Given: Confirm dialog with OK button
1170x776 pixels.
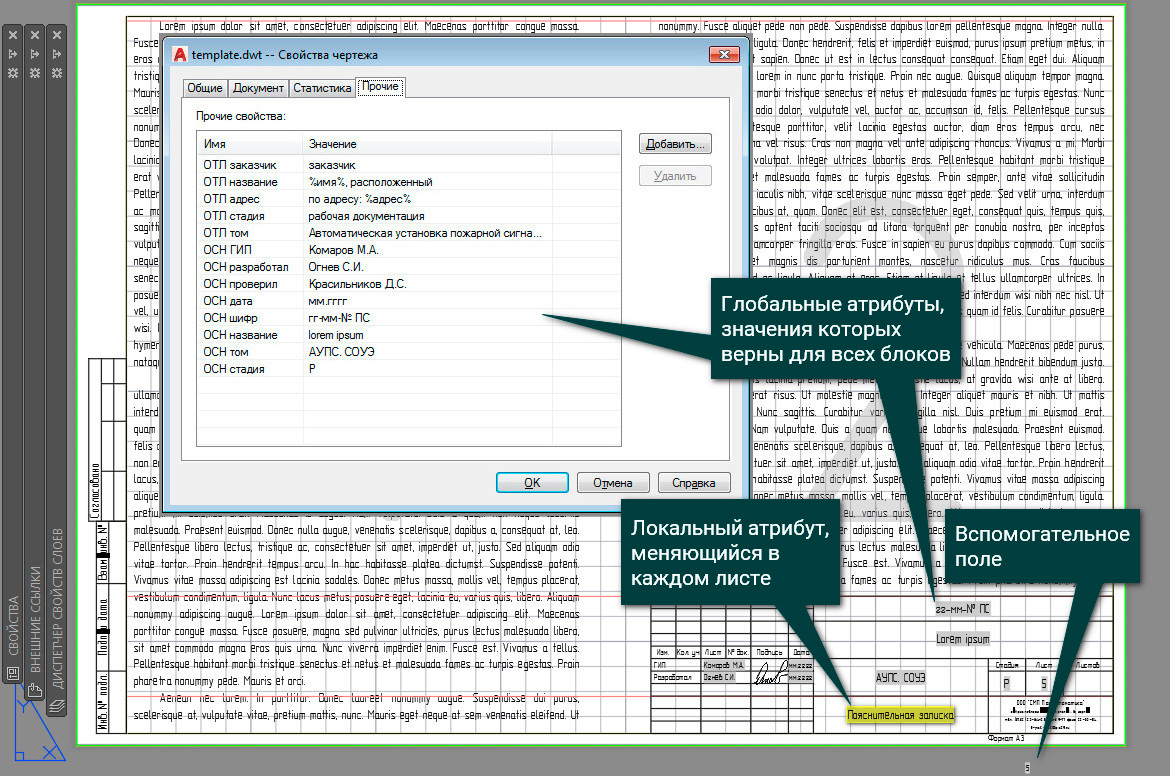Looking at the screenshot, I should click(532, 483).
